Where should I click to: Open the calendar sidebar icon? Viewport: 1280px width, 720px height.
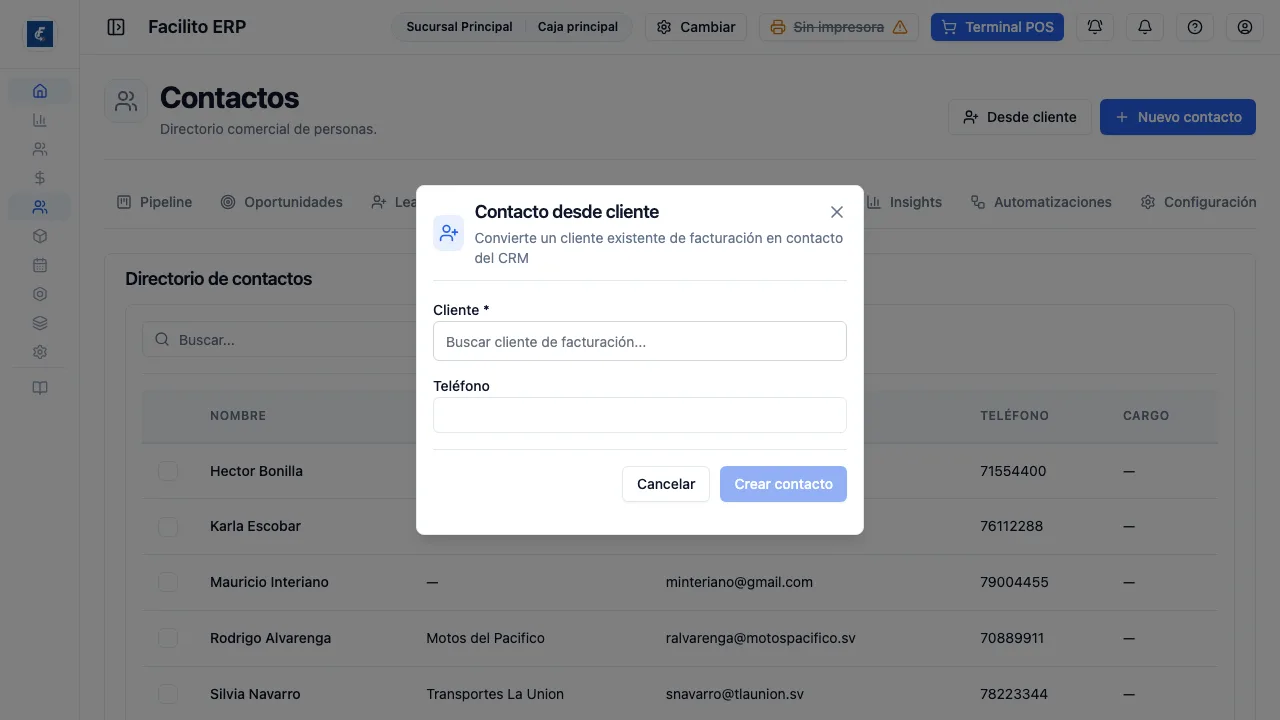40,265
